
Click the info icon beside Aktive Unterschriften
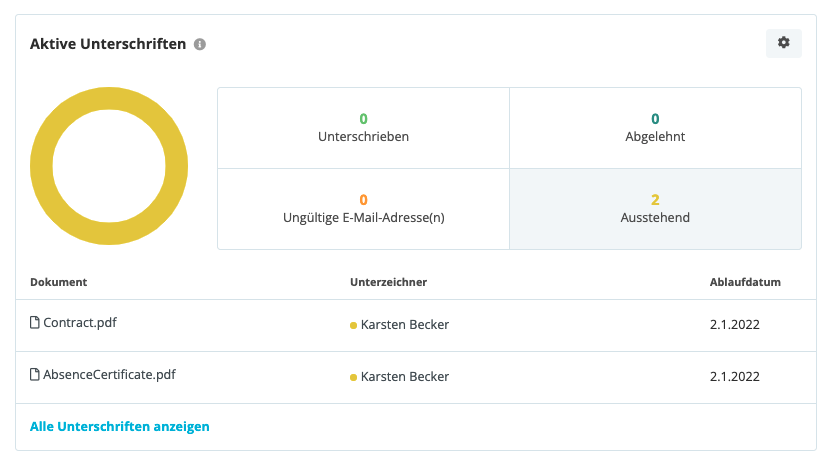(200, 44)
